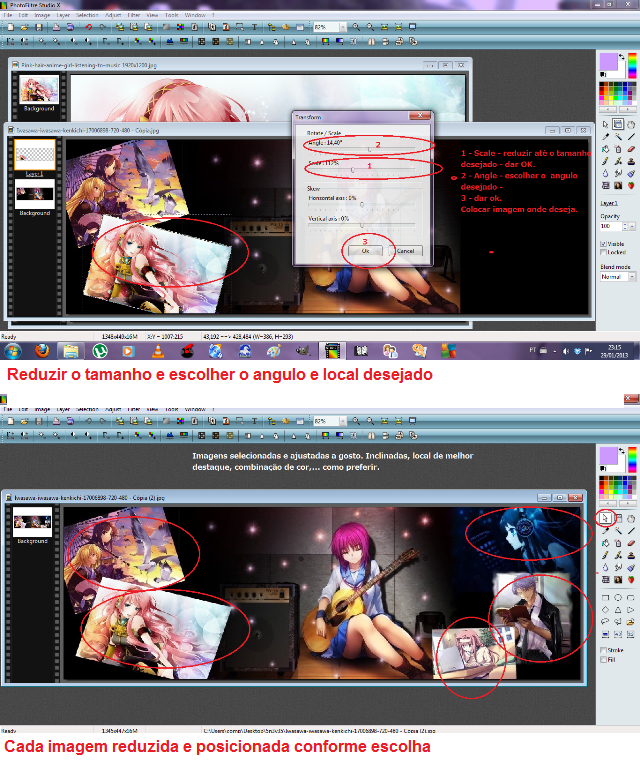Select the Ellipse selection shape
This screenshot has height=772, width=640.
pos(618,598)
